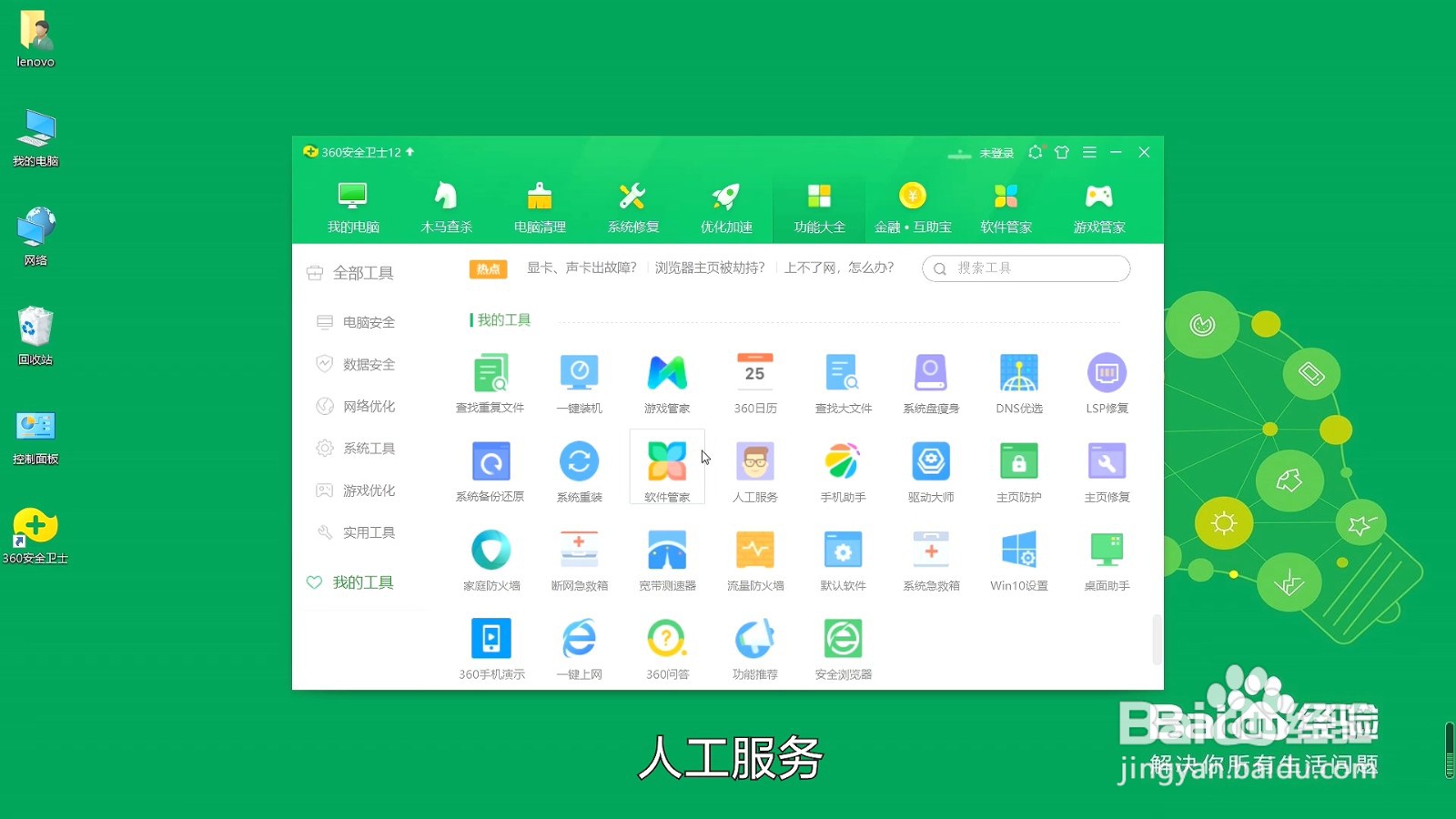Select 电脑安全 category
This screenshot has width=1456, height=819.
click(x=356, y=322)
